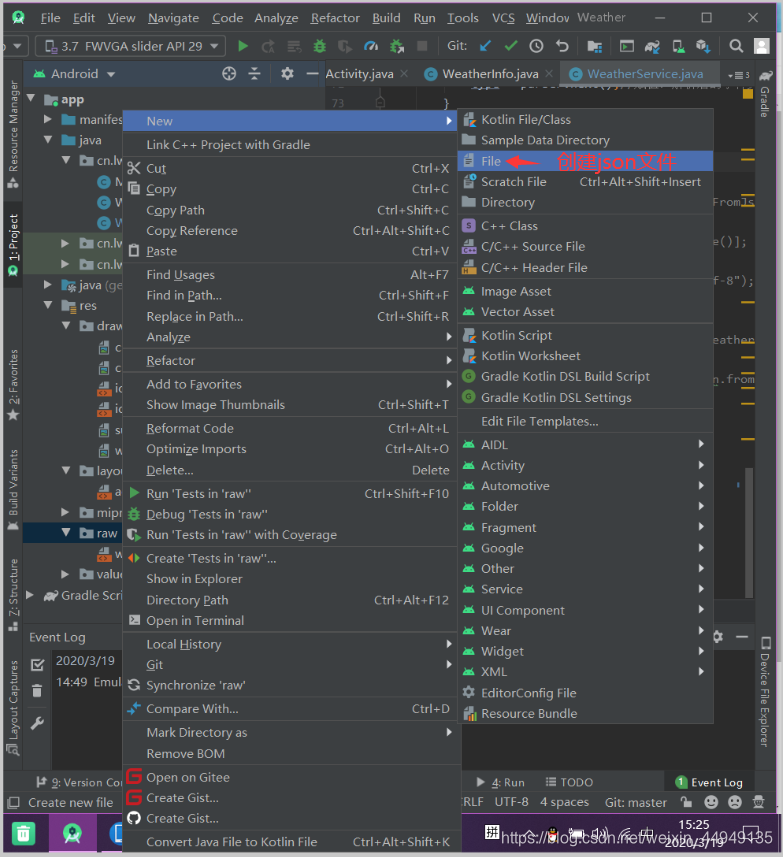Collapse the res folder
The image size is (783, 857).
(48, 305)
